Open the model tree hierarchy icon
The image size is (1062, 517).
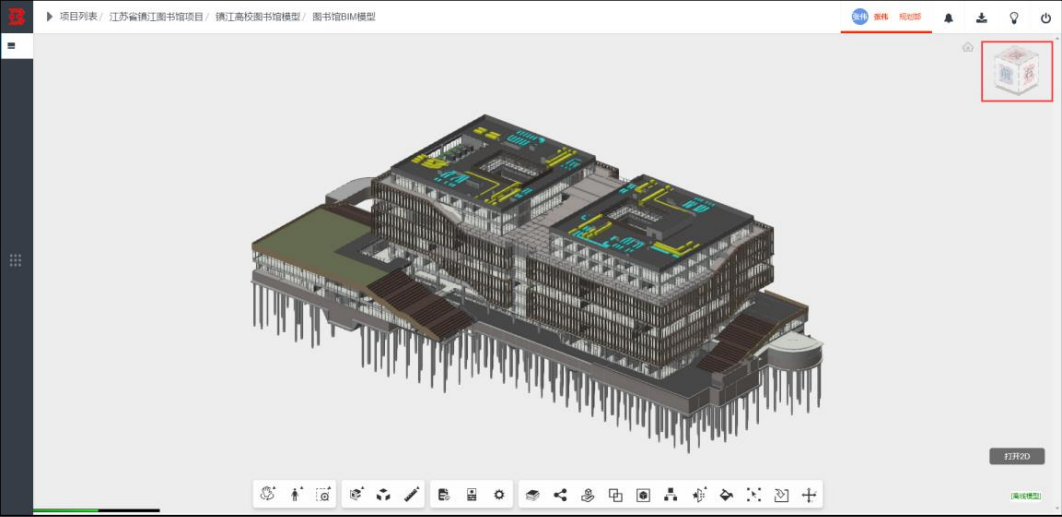click(671, 495)
